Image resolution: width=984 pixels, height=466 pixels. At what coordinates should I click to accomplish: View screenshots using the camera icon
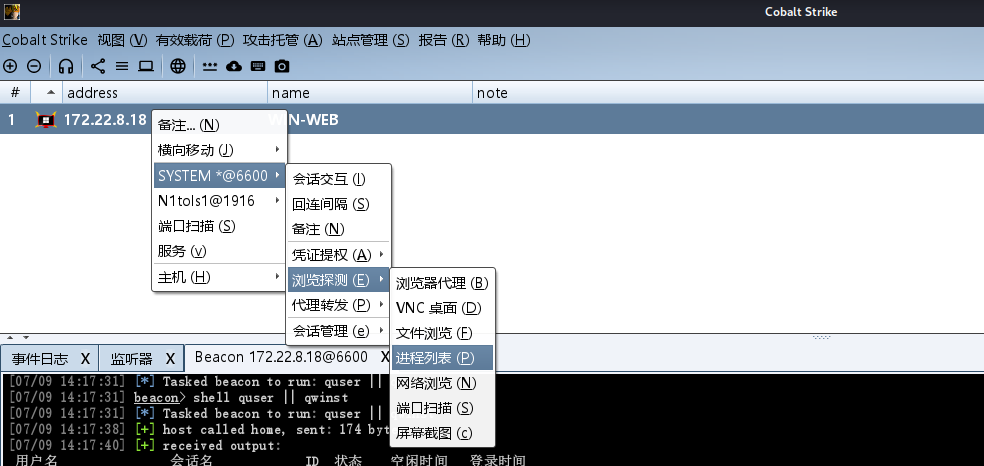(x=282, y=66)
